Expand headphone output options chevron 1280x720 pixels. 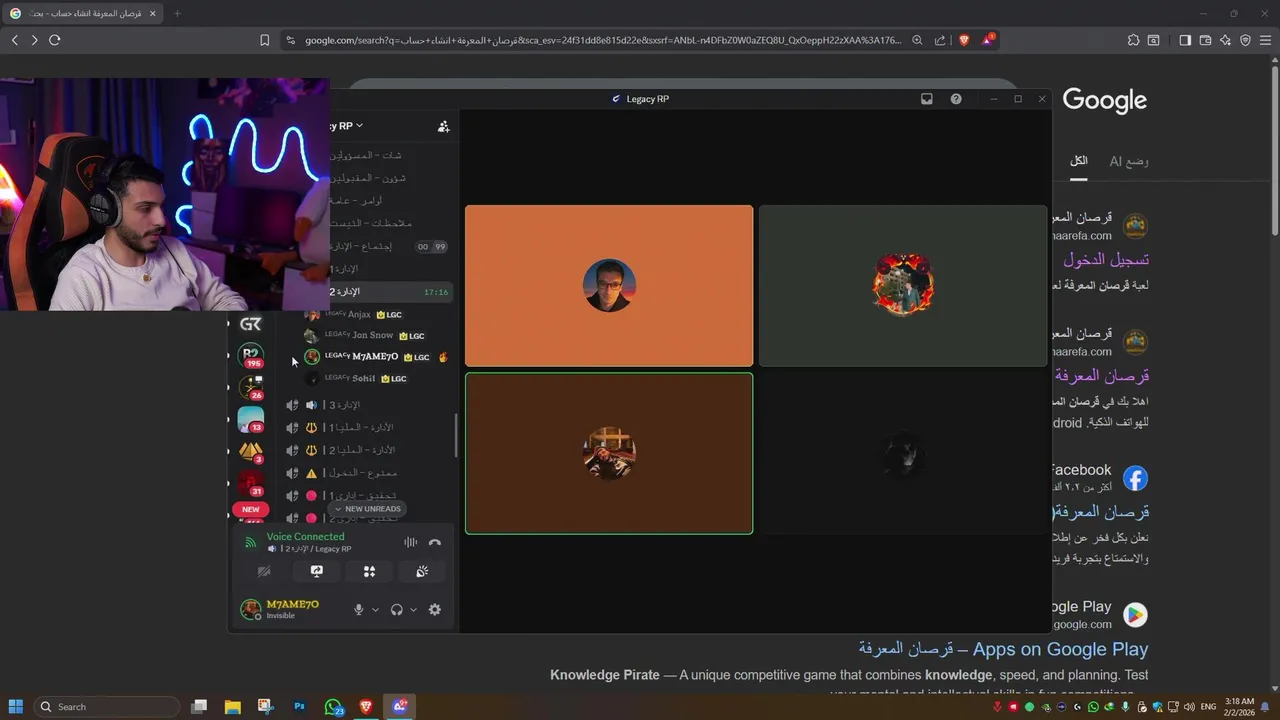tap(413, 610)
